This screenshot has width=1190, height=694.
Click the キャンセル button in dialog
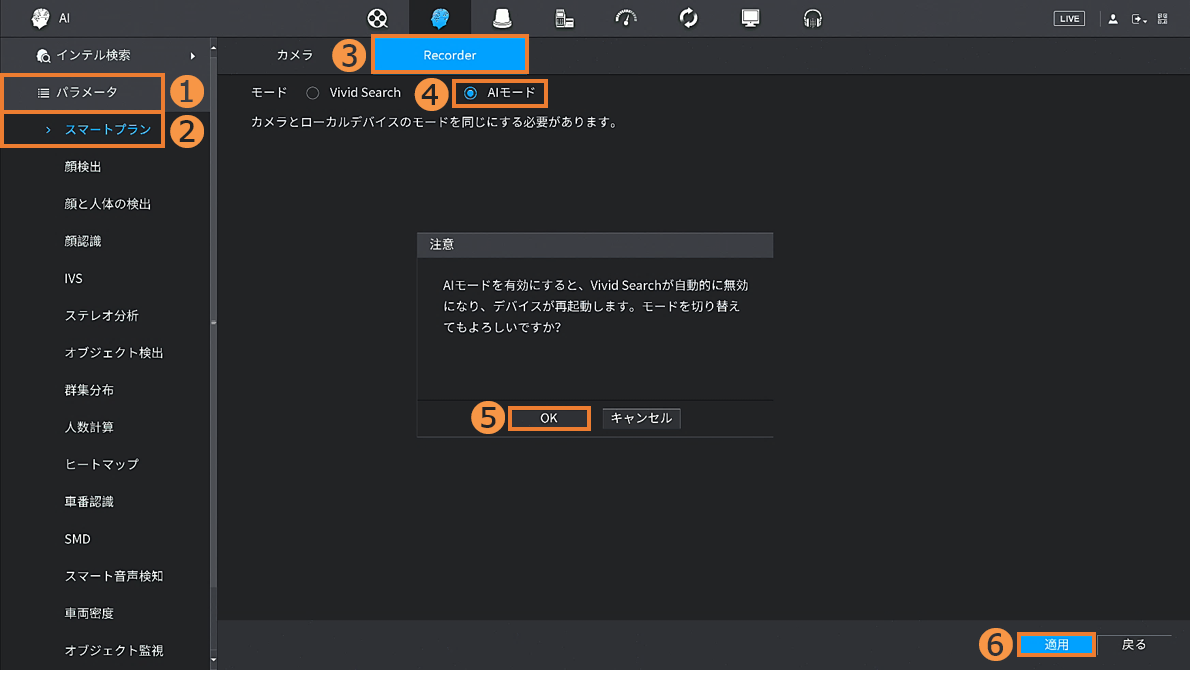coord(641,418)
